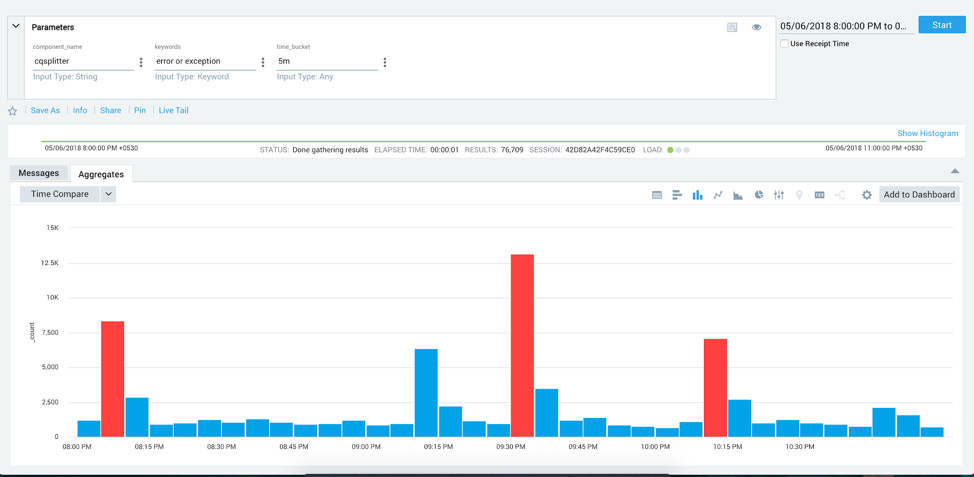Click Show Histogram link

click(927, 134)
